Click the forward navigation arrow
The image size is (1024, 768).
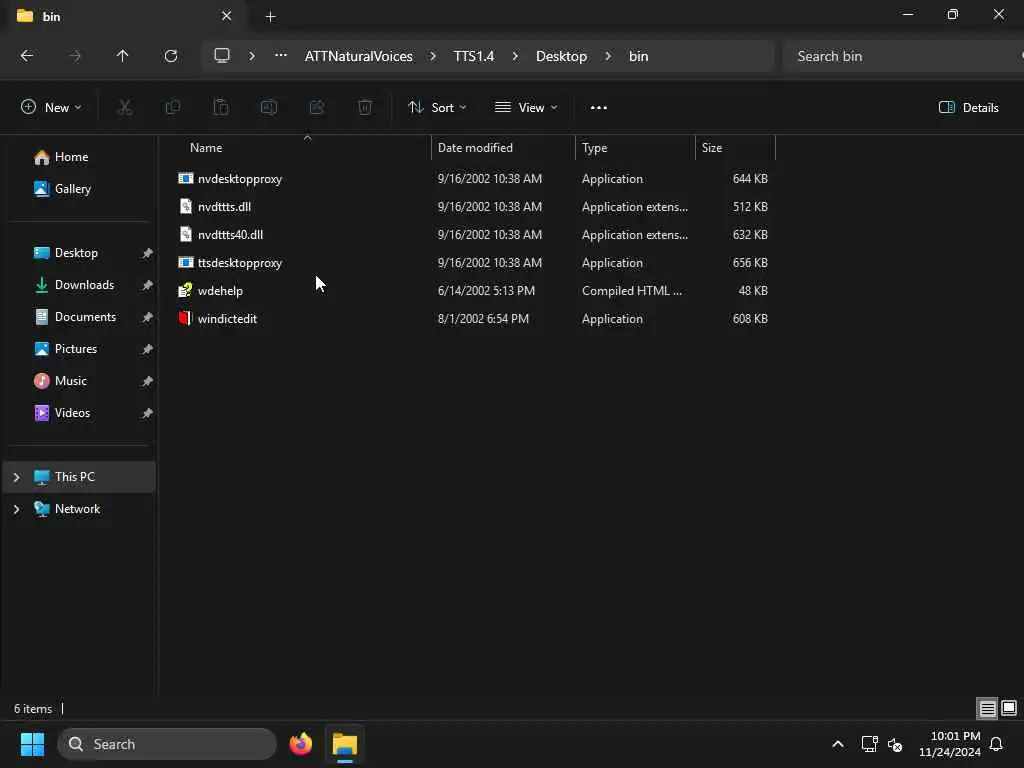tap(75, 56)
